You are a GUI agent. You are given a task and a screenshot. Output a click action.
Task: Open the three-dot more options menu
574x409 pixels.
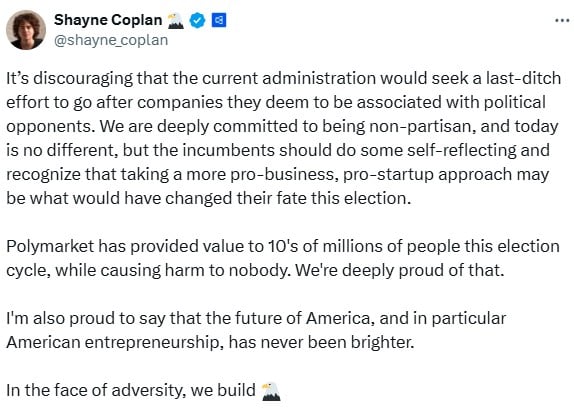pyautogui.click(x=562, y=21)
